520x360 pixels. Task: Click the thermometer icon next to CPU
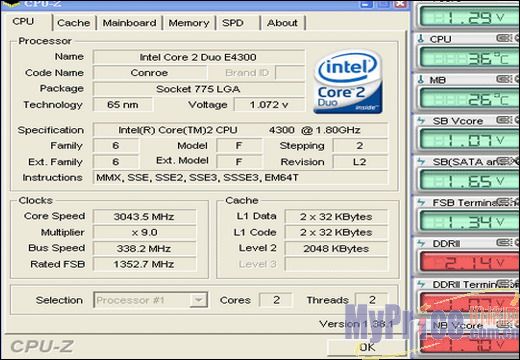(x=421, y=39)
